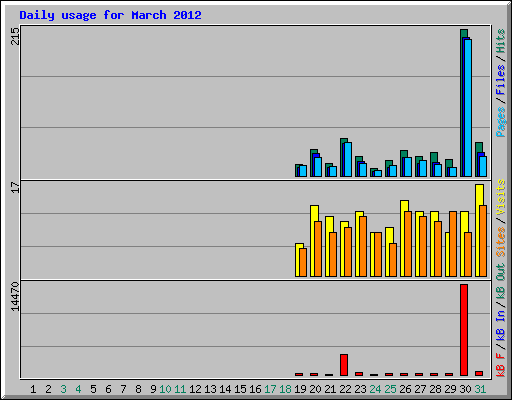512x400 pixels.
Task: Click day 14 on the x-axis
Action: (x=225, y=389)
